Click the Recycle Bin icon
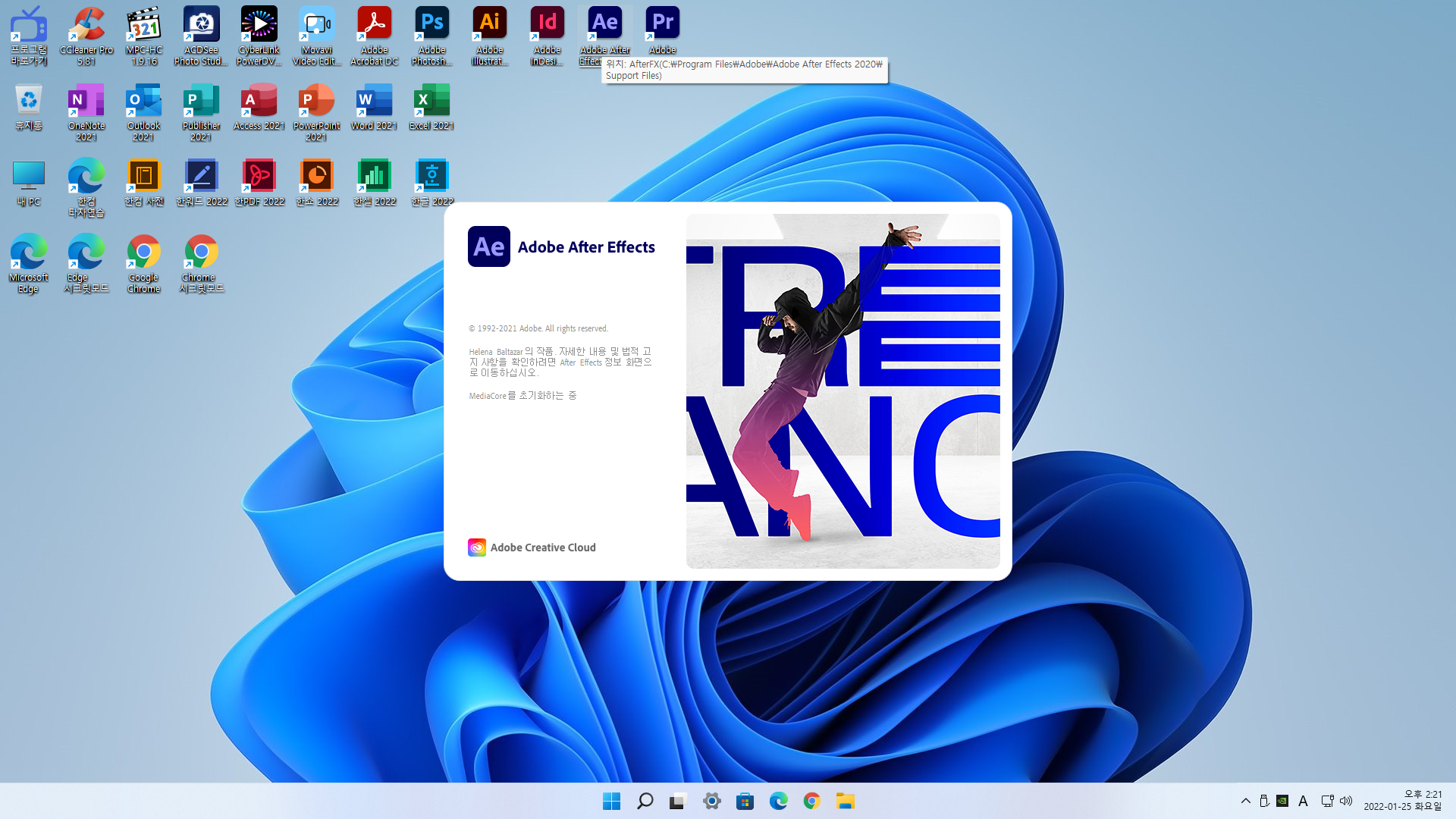The image size is (1456, 819). click(x=29, y=101)
